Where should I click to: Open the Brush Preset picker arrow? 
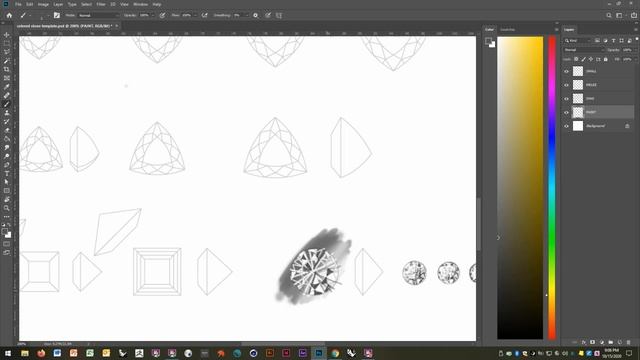pyautogui.click(x=48, y=16)
